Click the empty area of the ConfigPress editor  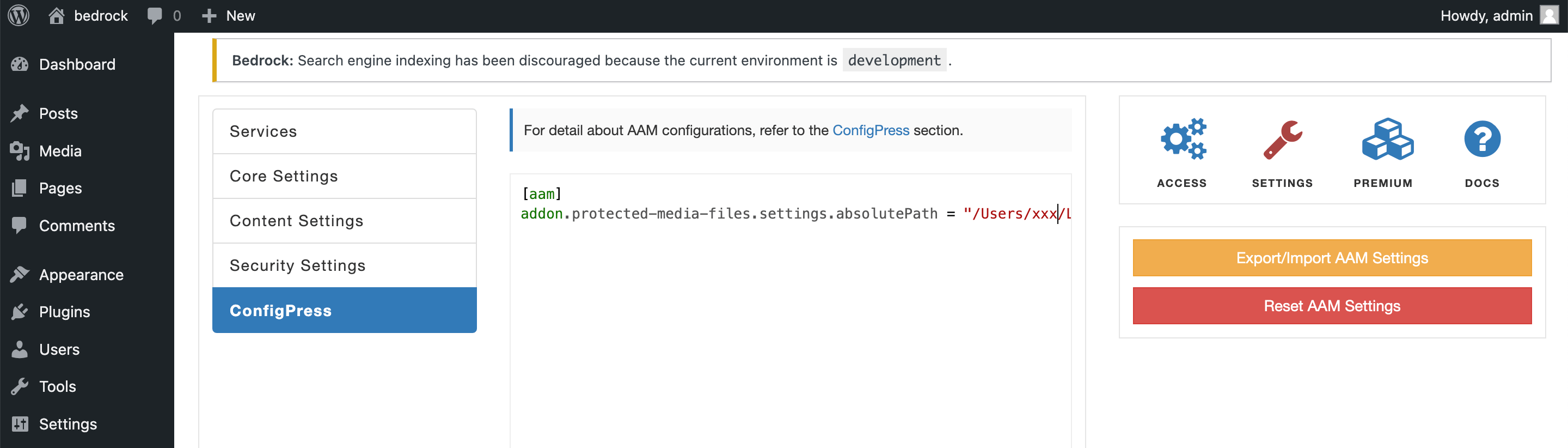[790, 335]
